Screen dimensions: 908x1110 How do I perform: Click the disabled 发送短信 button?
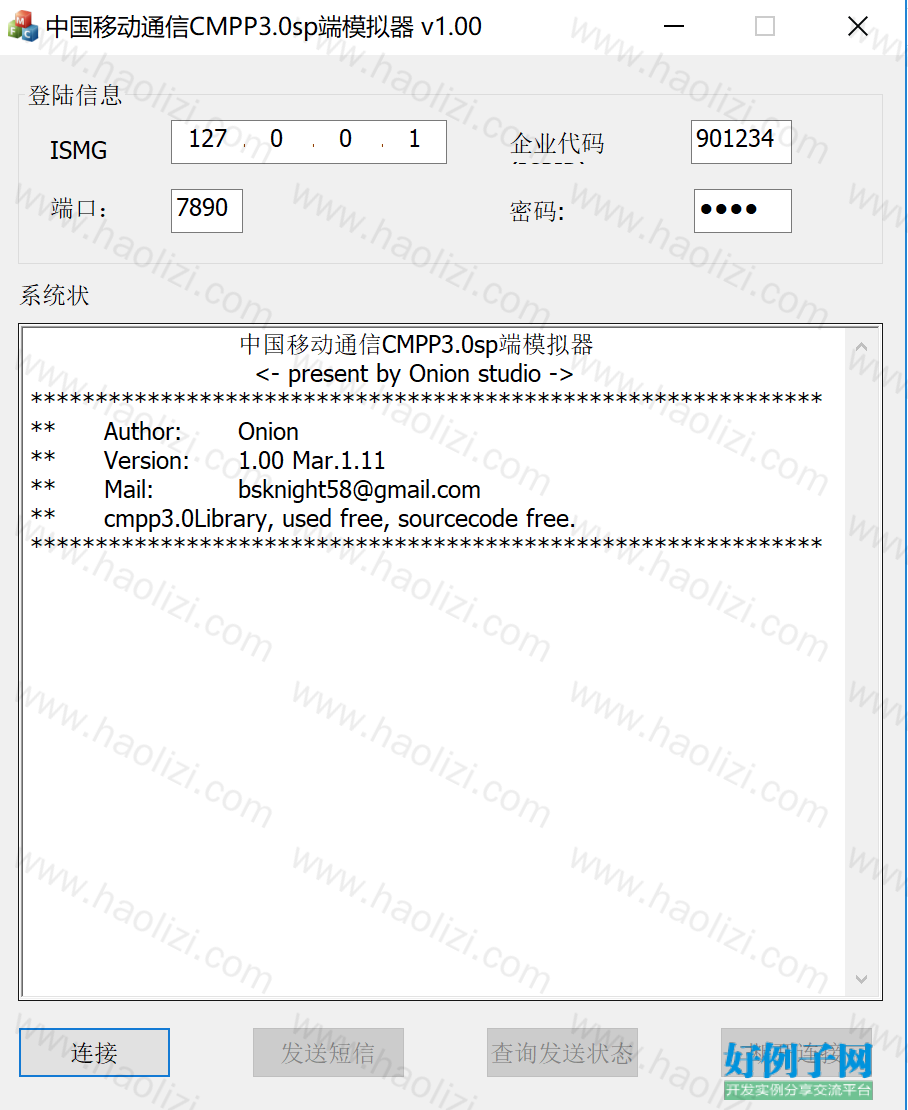pyautogui.click(x=328, y=1053)
